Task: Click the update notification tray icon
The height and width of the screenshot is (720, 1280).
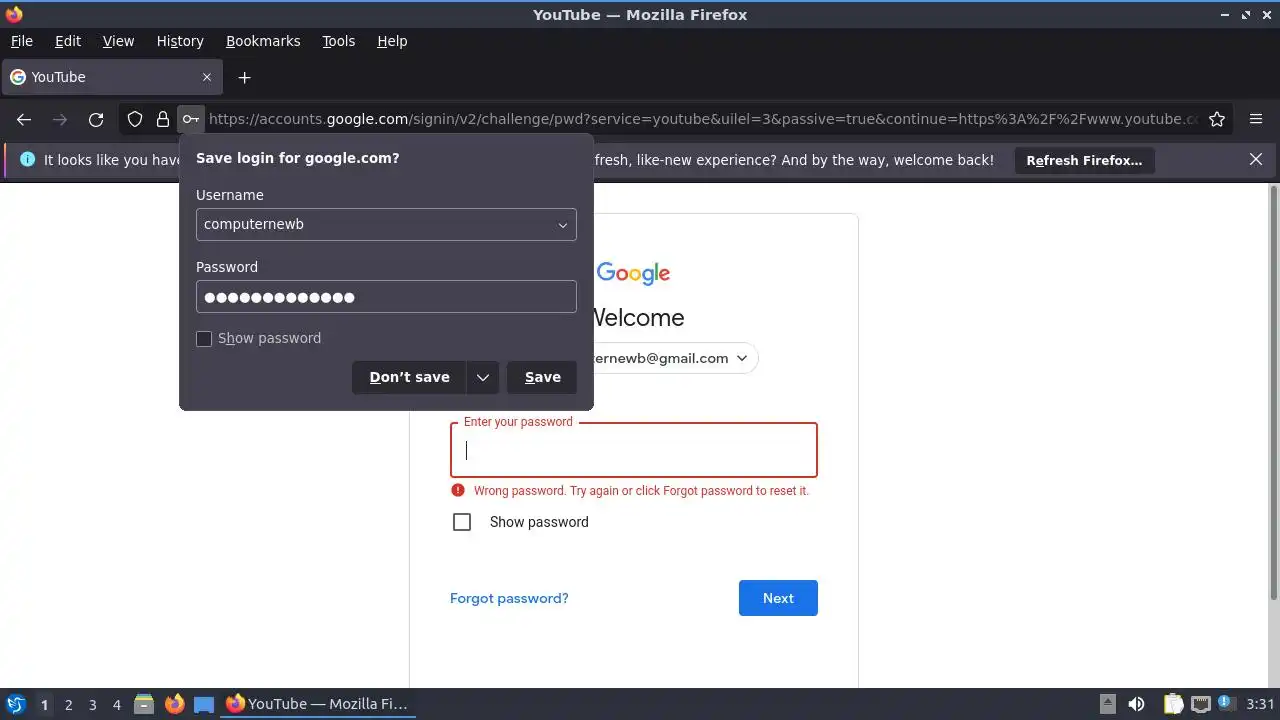Action: pos(1226,703)
